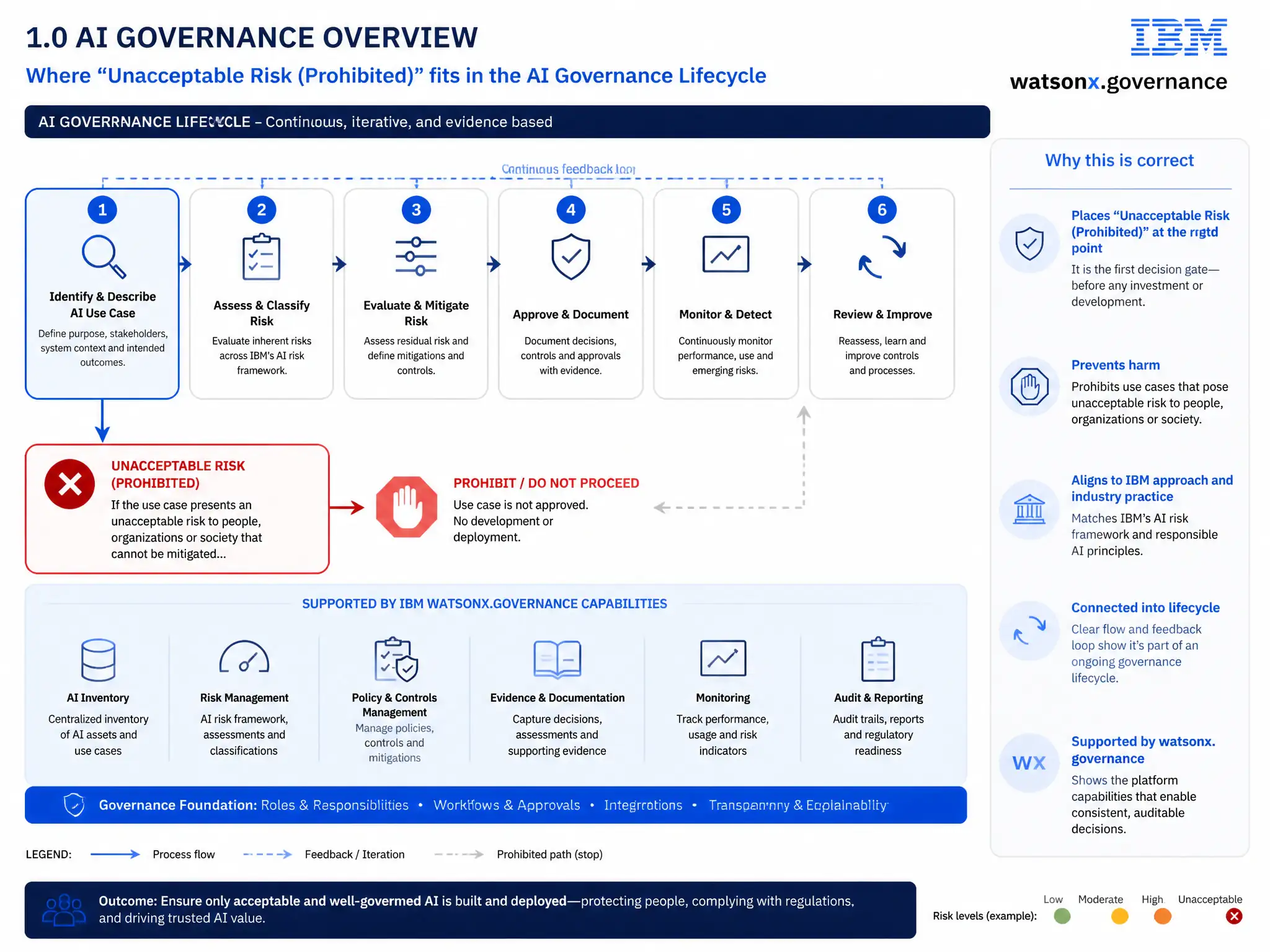
Task: Click the red stop hand octagon icon
Action: click(x=407, y=507)
